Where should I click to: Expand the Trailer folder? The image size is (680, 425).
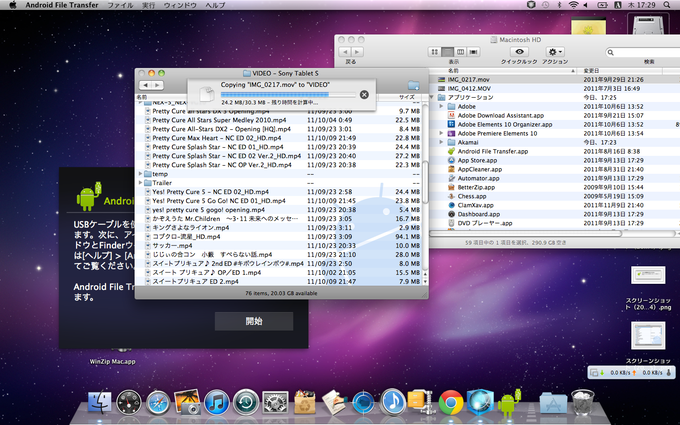click(x=140, y=183)
